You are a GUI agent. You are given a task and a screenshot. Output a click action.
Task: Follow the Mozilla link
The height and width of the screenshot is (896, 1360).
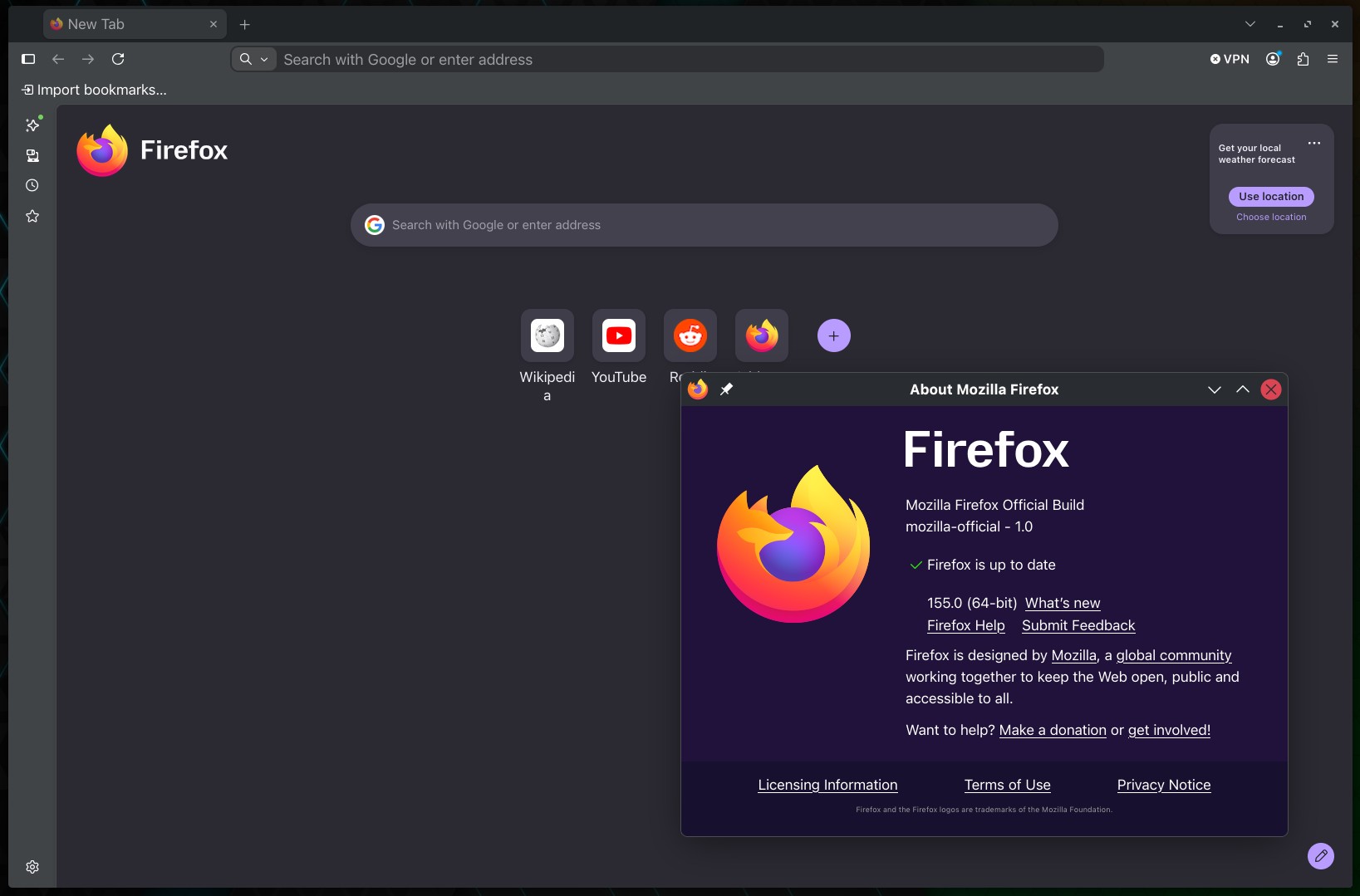pos(1074,655)
